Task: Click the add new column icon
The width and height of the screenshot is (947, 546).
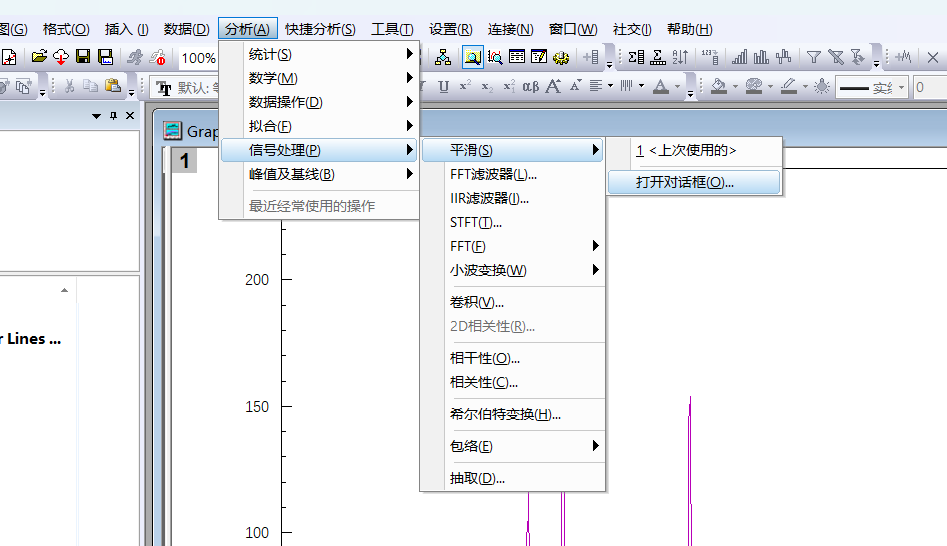Action: coord(591,57)
